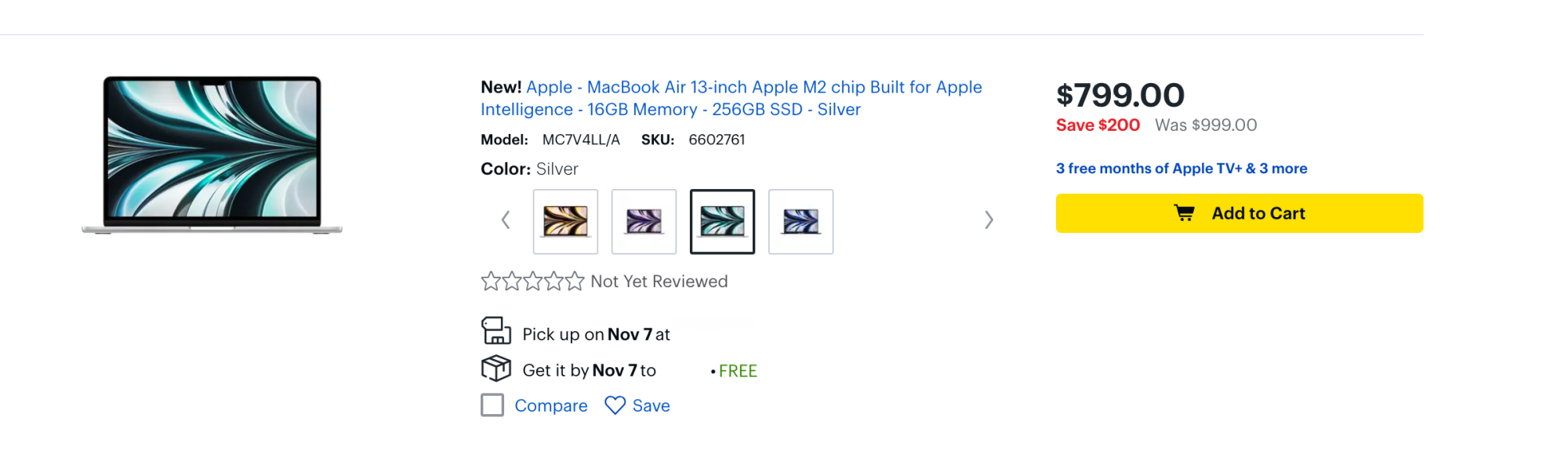Check the Compare checkbox
Screen dimensions: 1568x454
click(x=492, y=405)
